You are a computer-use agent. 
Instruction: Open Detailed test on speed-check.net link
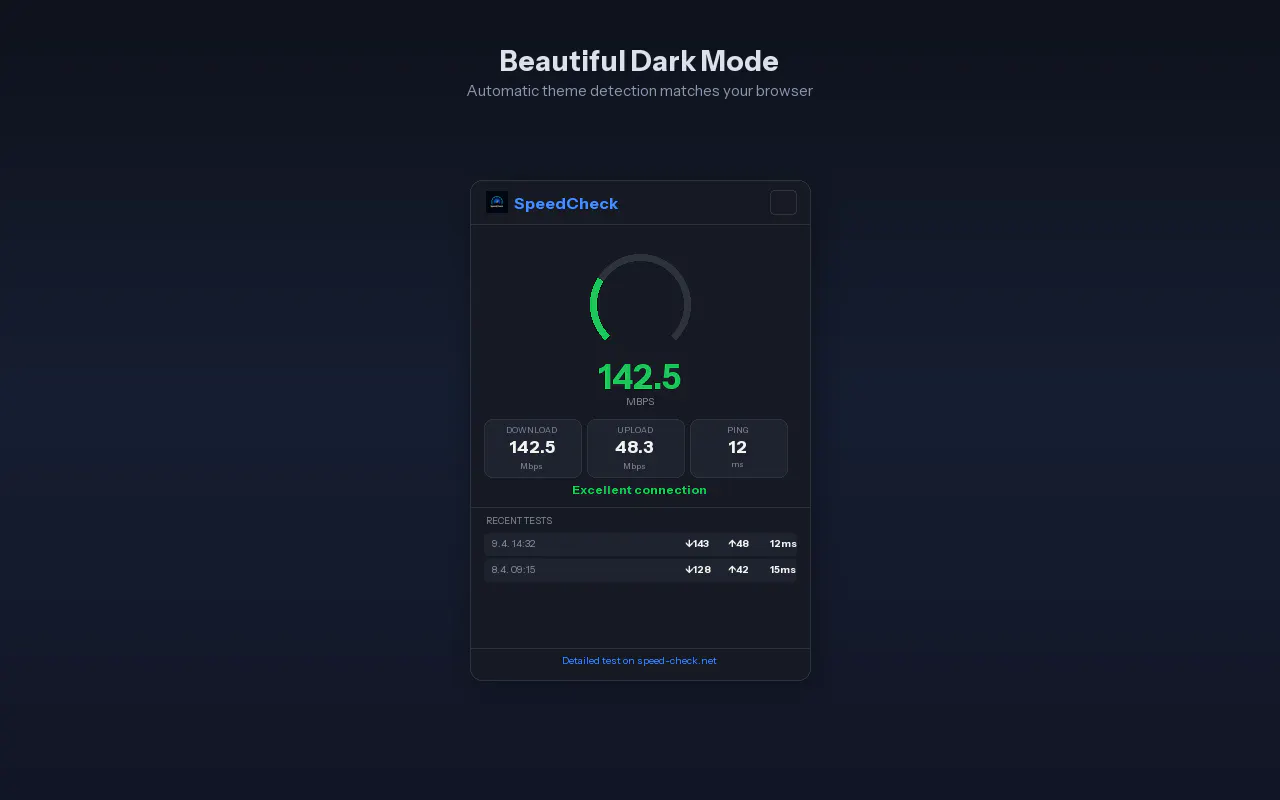click(639, 661)
